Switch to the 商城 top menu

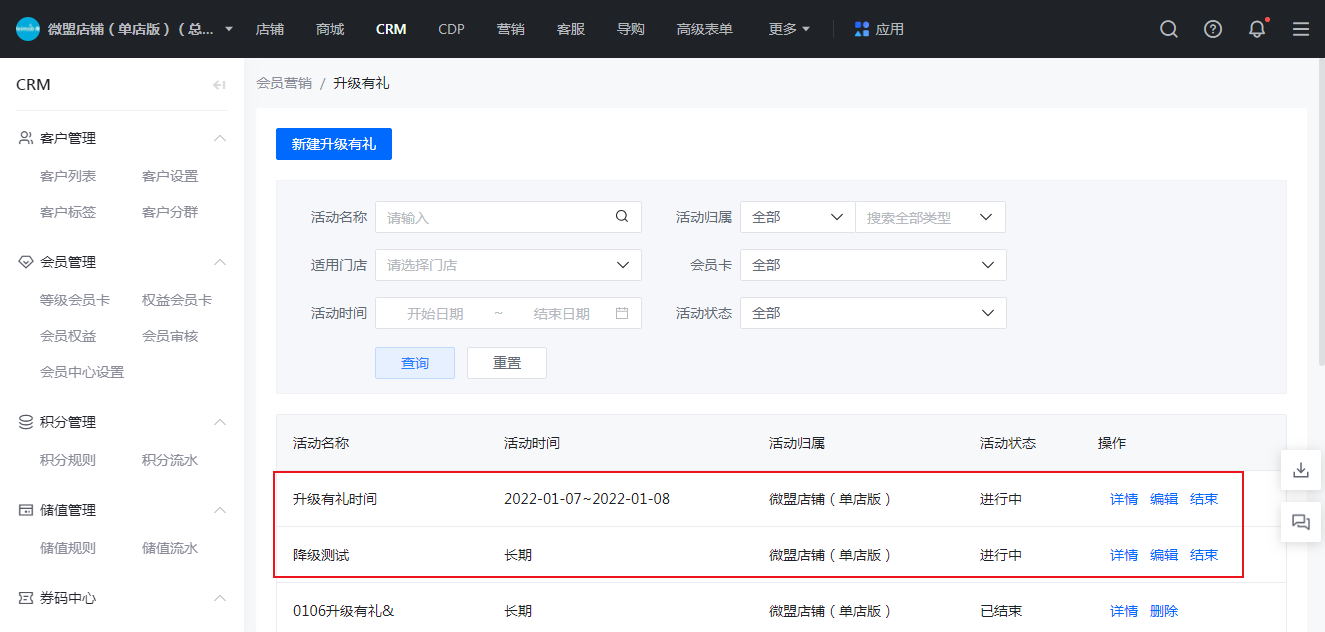tap(330, 29)
